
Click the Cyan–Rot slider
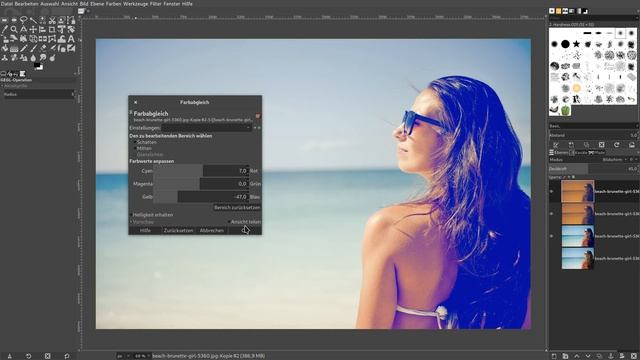(x=201, y=171)
